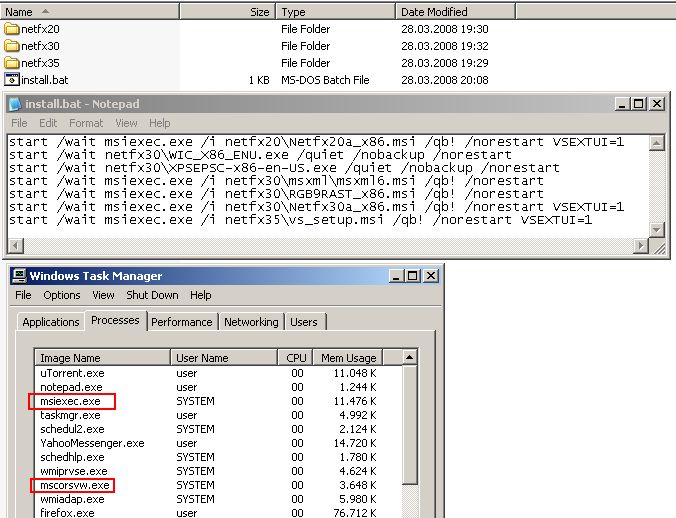
Task: Switch to the Networking tab
Action: click(x=251, y=322)
